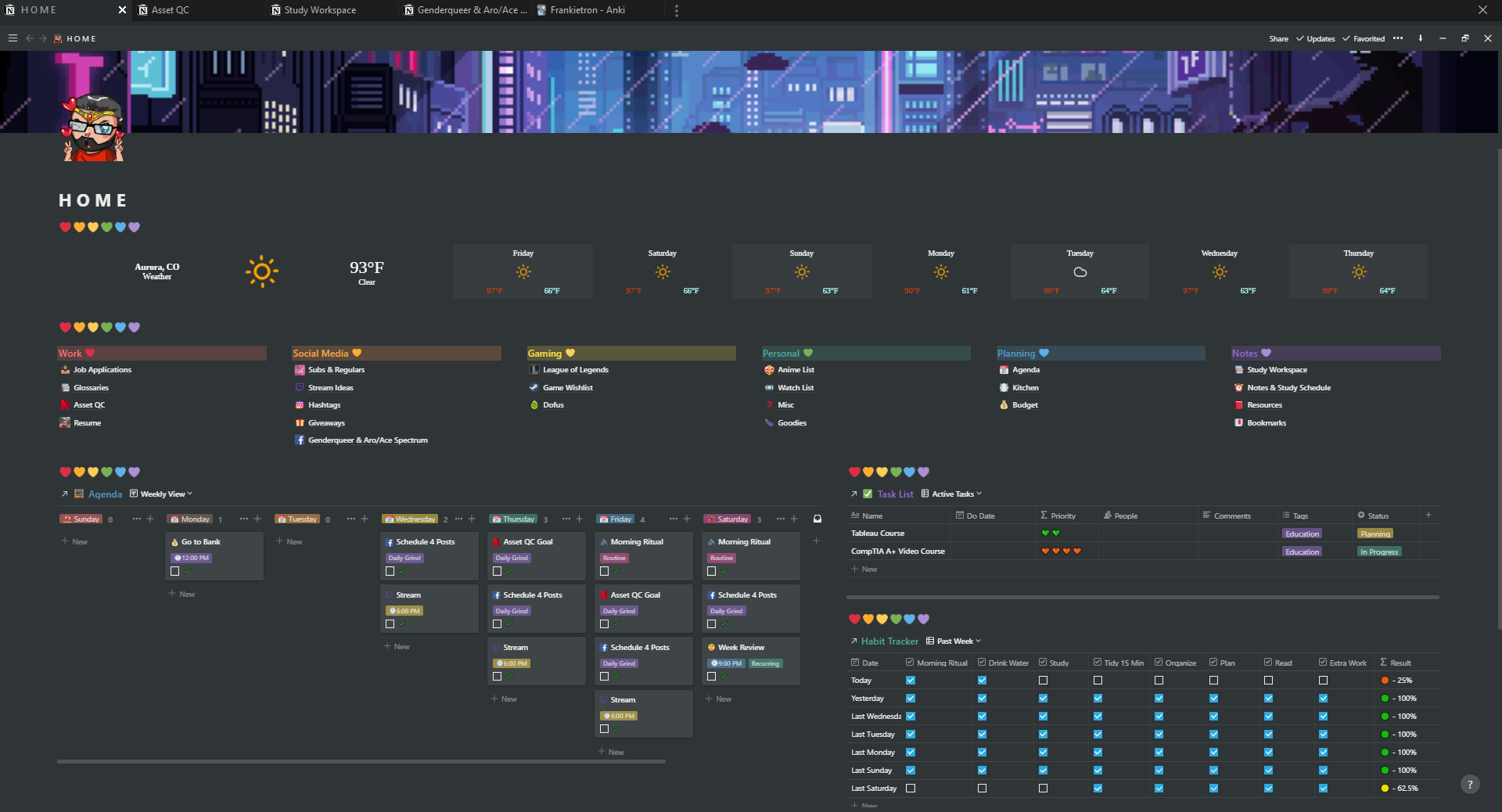Viewport: 1502px width, 812px height.
Task: Add a card to the Monday column with plus
Action: 257,519
